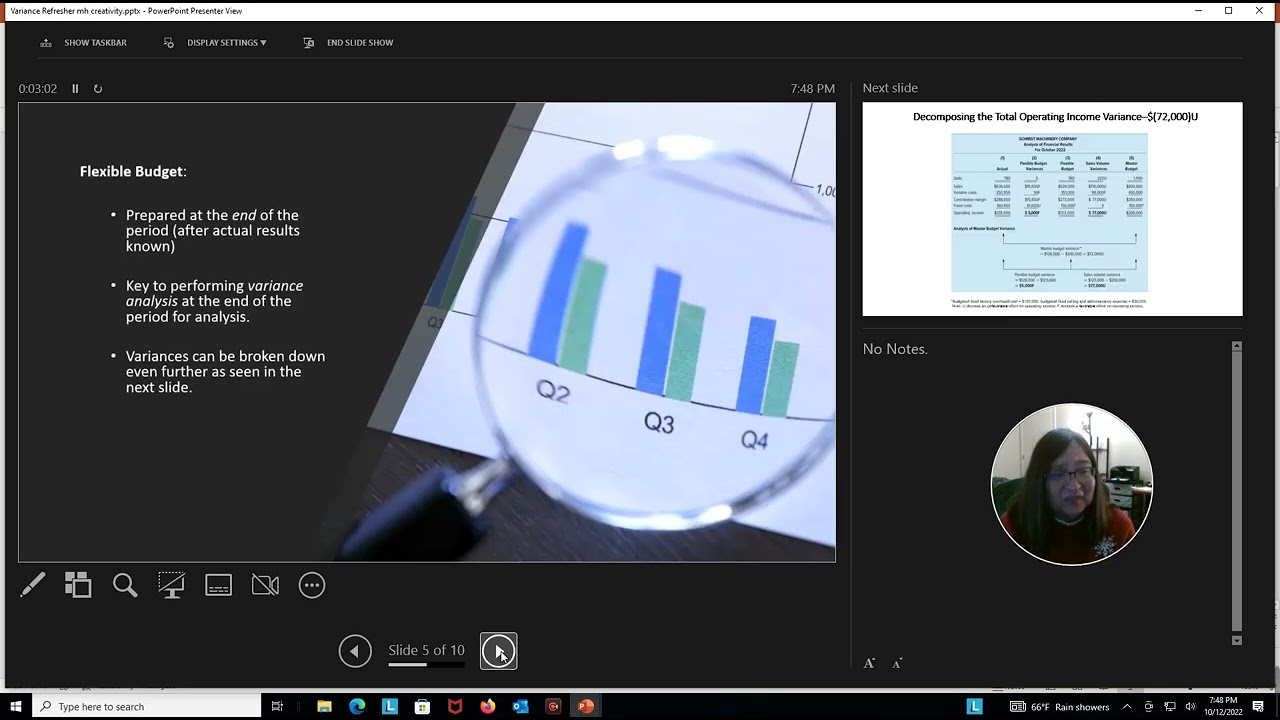The height and width of the screenshot is (720, 1280).
Task: Open network icon in system tray
Action: pyautogui.click(x=1169, y=707)
